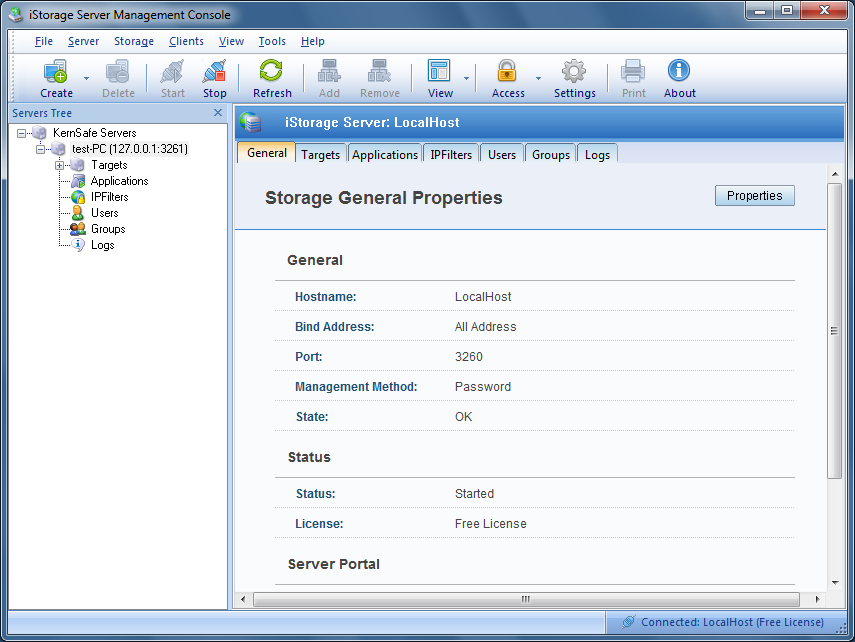Select Logs label in Servers Tree
The height and width of the screenshot is (642, 855).
point(103,245)
